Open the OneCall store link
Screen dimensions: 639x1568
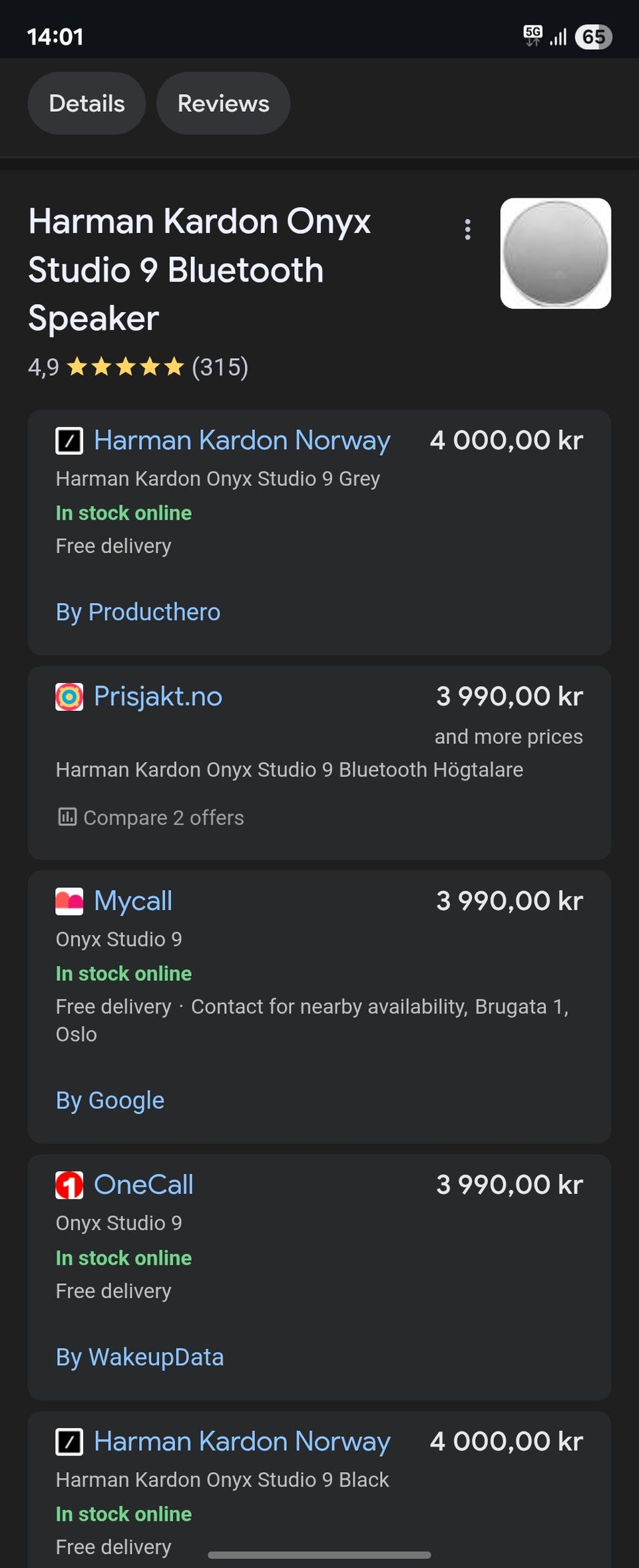pyautogui.click(x=144, y=1185)
